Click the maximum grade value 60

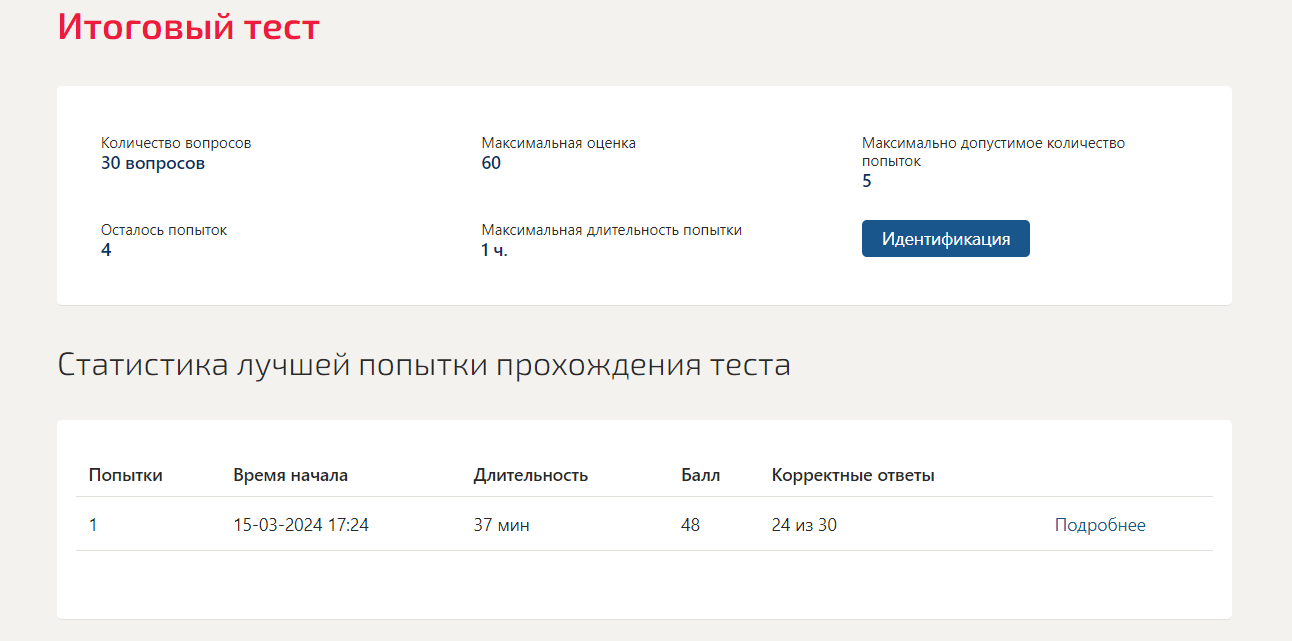pos(491,163)
